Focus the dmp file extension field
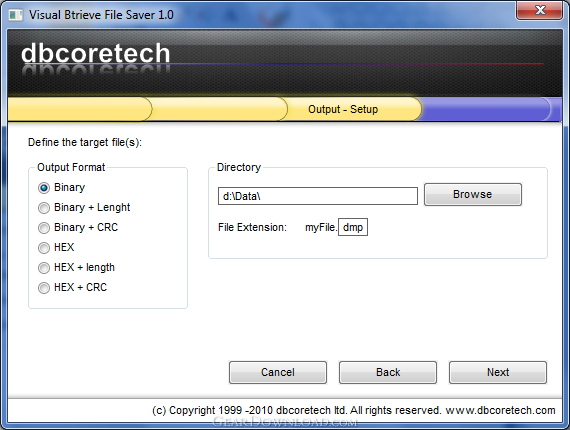 point(353,227)
